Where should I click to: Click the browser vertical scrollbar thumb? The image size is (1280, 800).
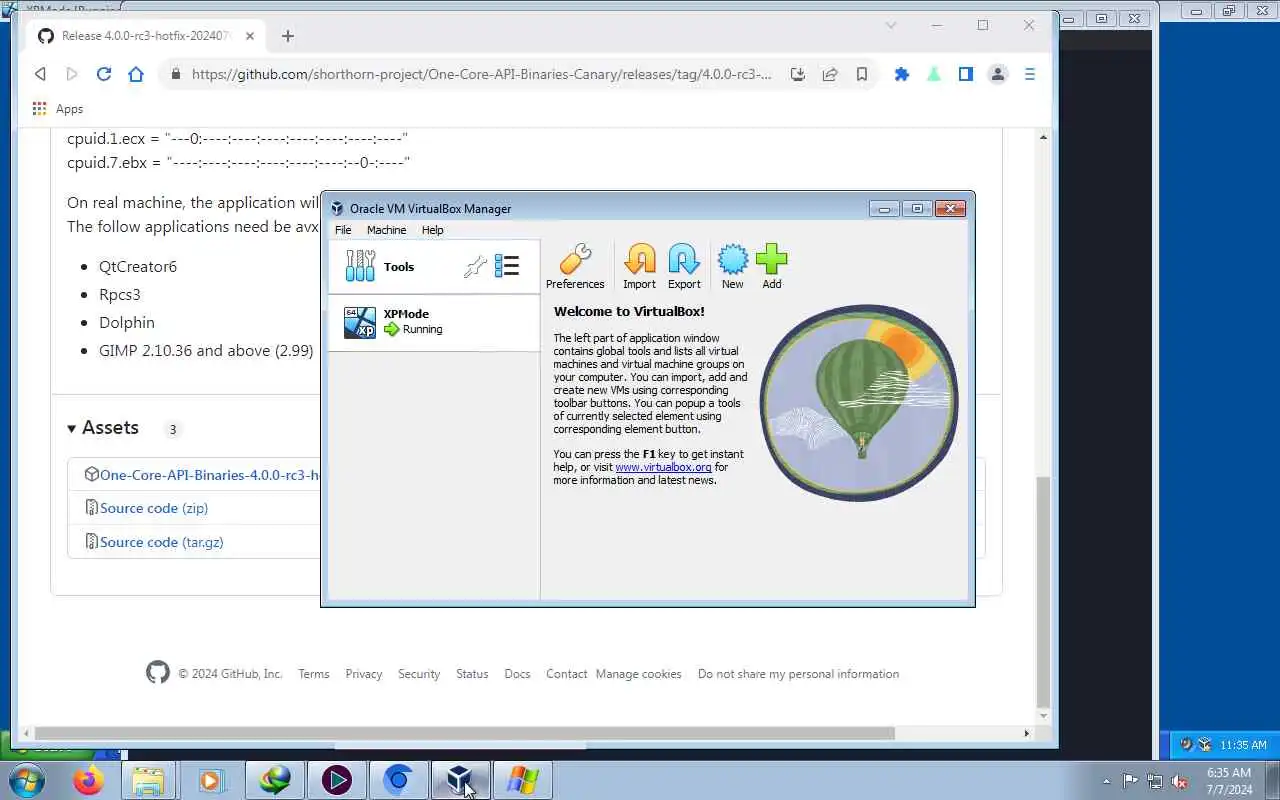click(1043, 590)
